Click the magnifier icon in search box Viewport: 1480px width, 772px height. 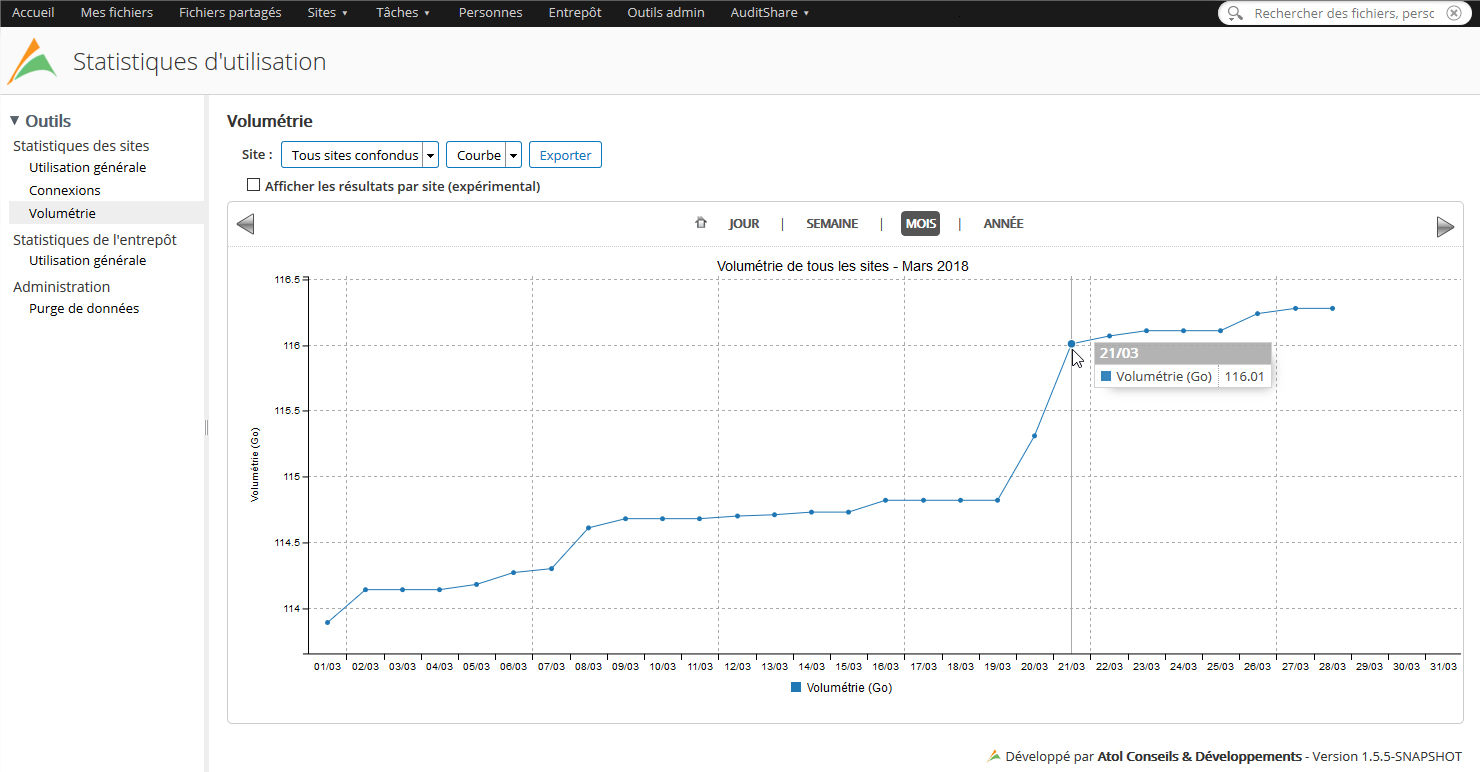[1235, 13]
